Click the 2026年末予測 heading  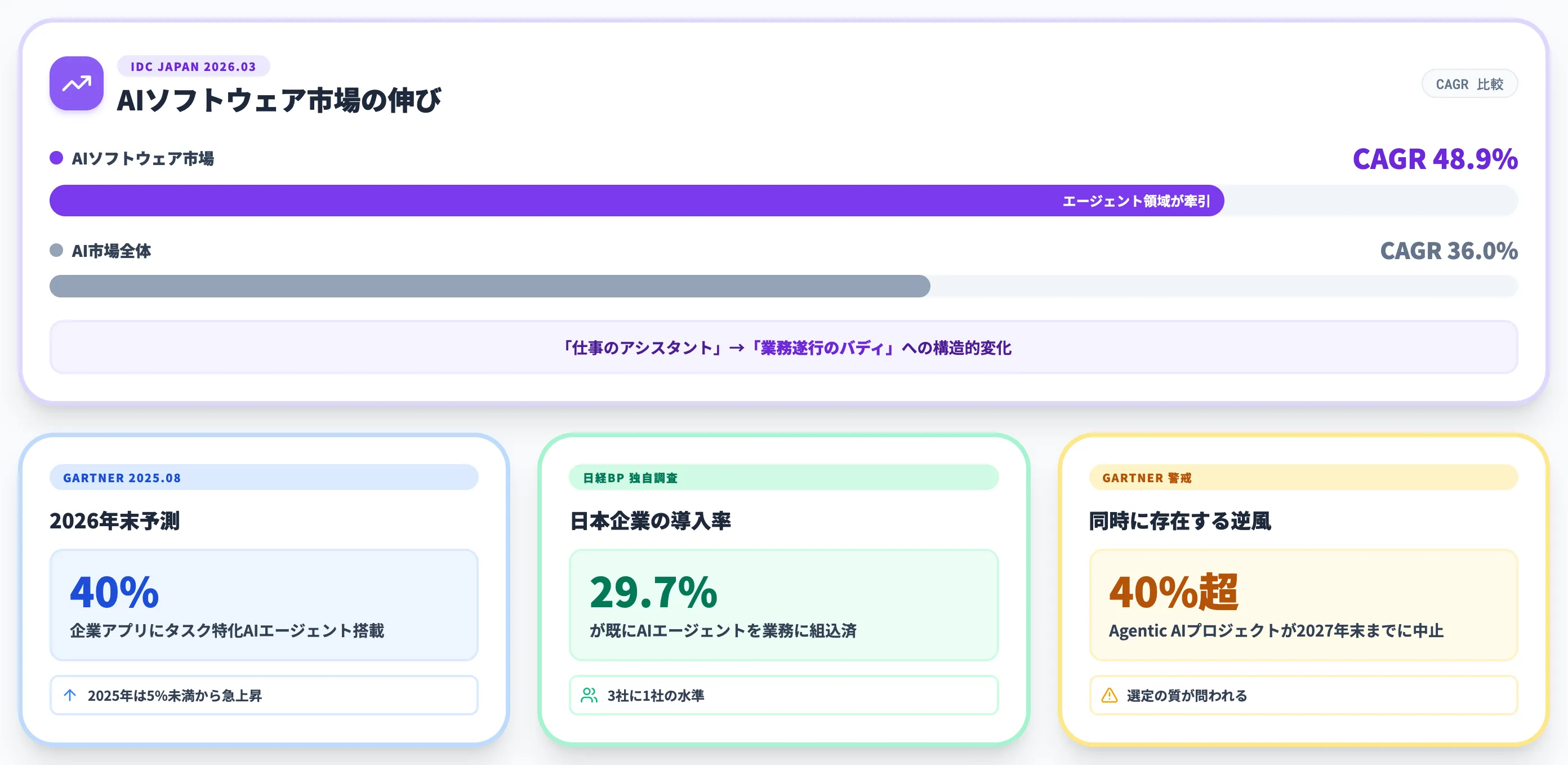114,521
